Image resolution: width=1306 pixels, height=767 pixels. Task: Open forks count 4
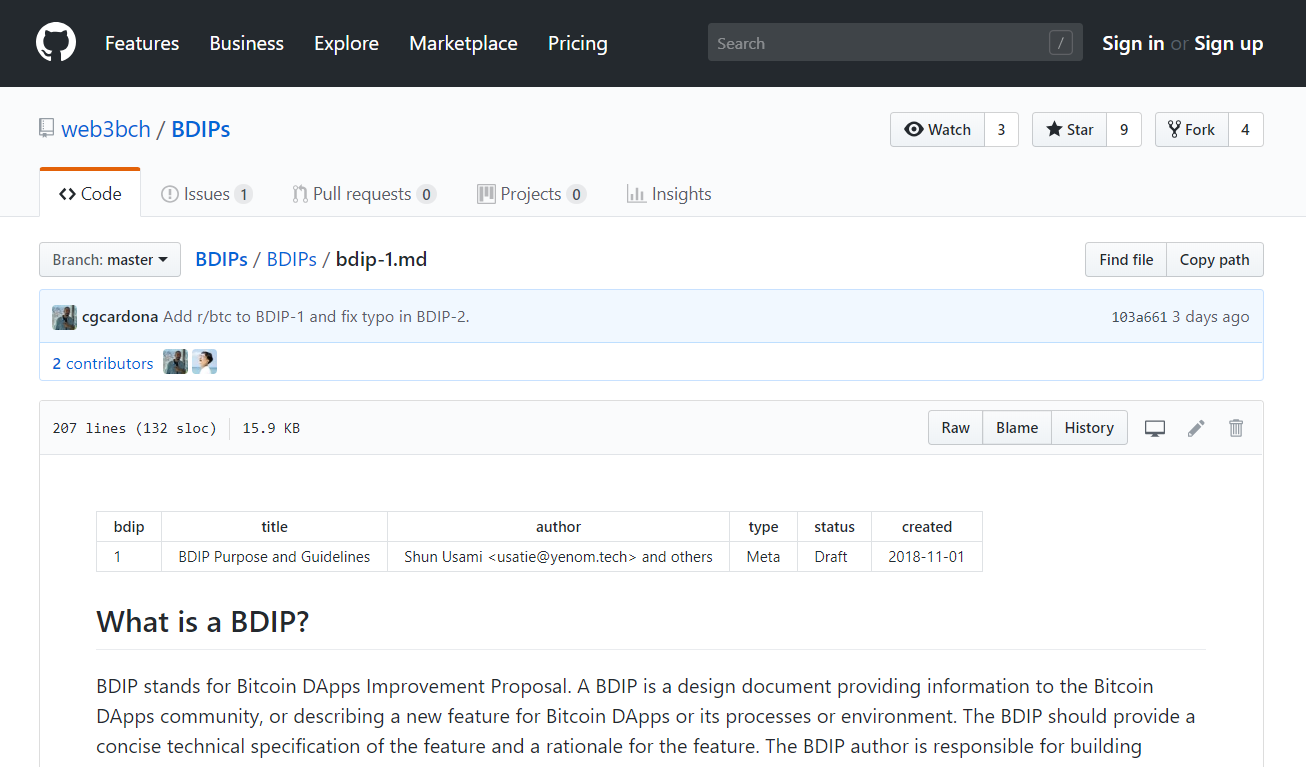tap(1246, 130)
